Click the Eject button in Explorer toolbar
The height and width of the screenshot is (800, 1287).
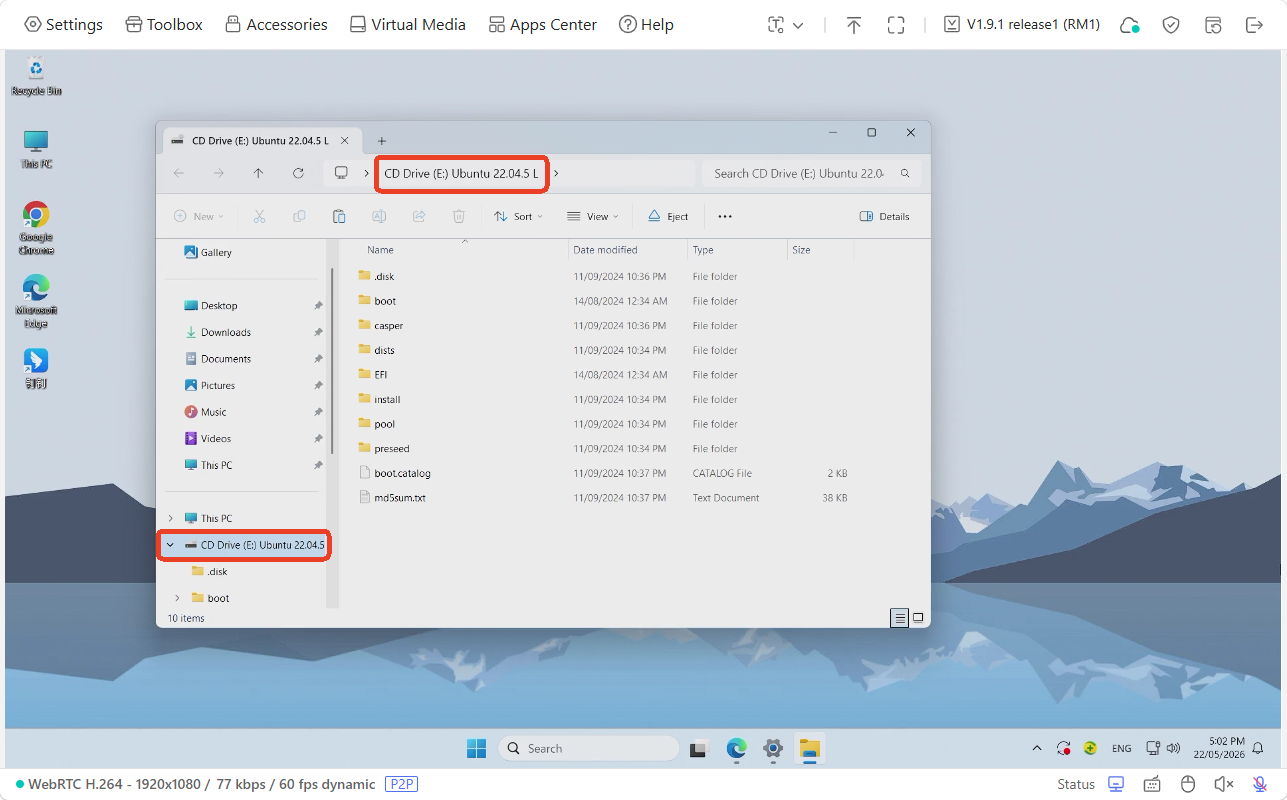click(668, 216)
